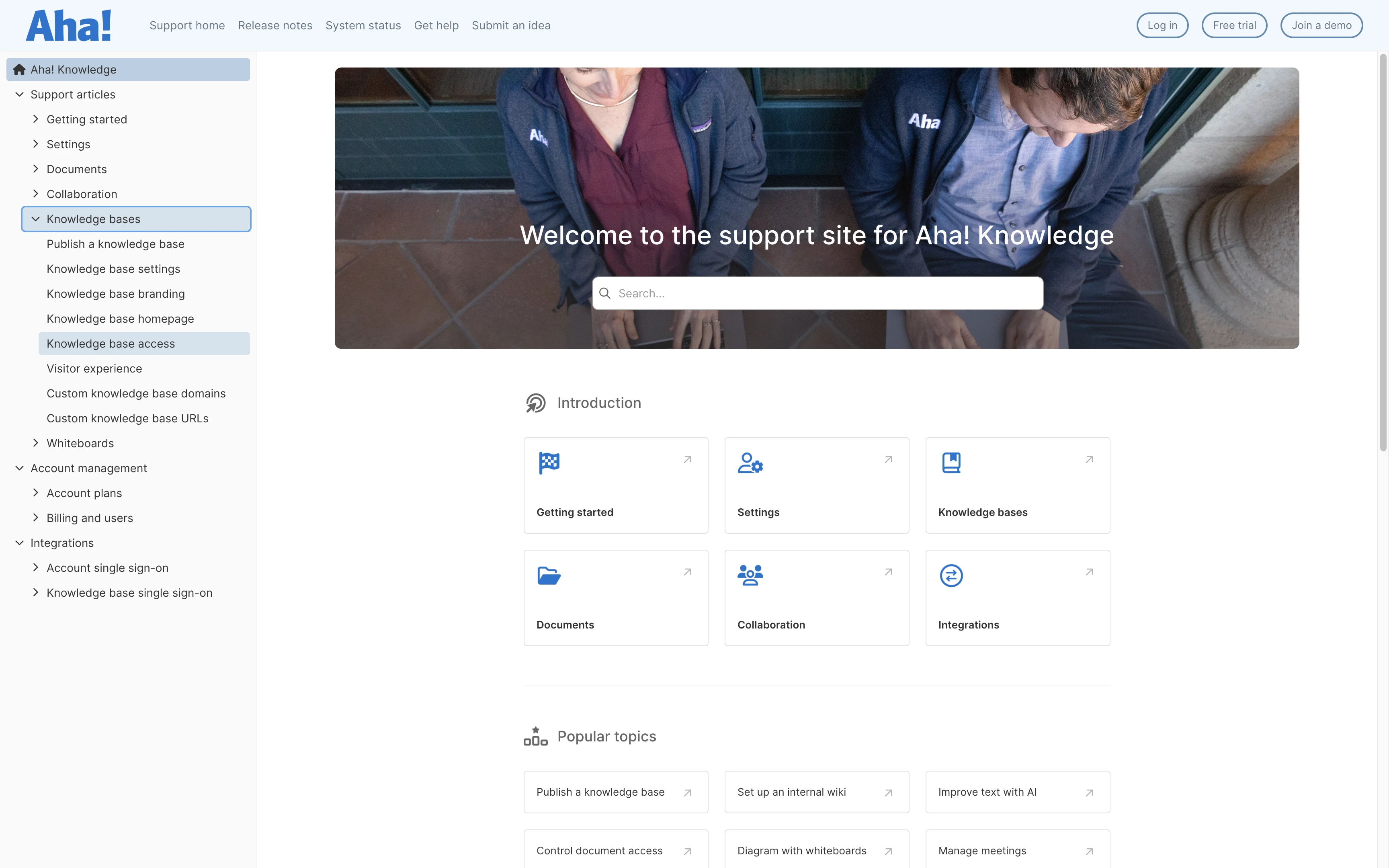Screen dimensions: 1389x868
Task: Click the open folder Documents card icon
Action: [x=549, y=575]
